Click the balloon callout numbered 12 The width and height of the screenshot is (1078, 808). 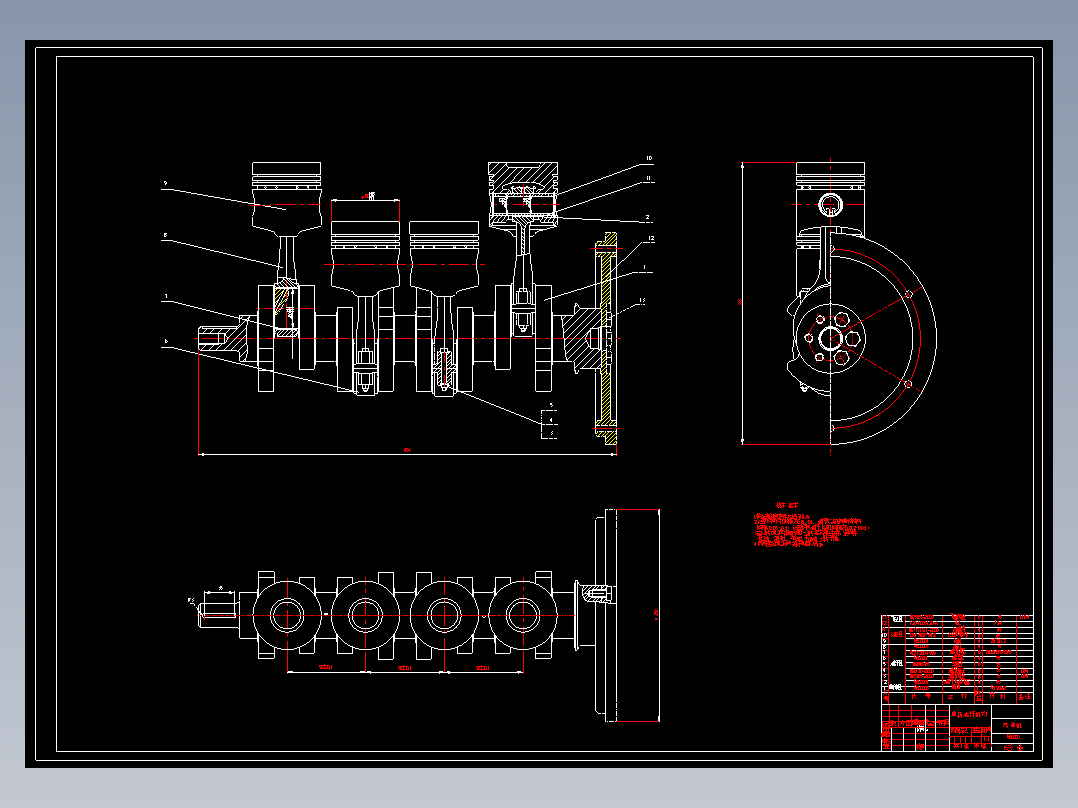[x=651, y=237]
